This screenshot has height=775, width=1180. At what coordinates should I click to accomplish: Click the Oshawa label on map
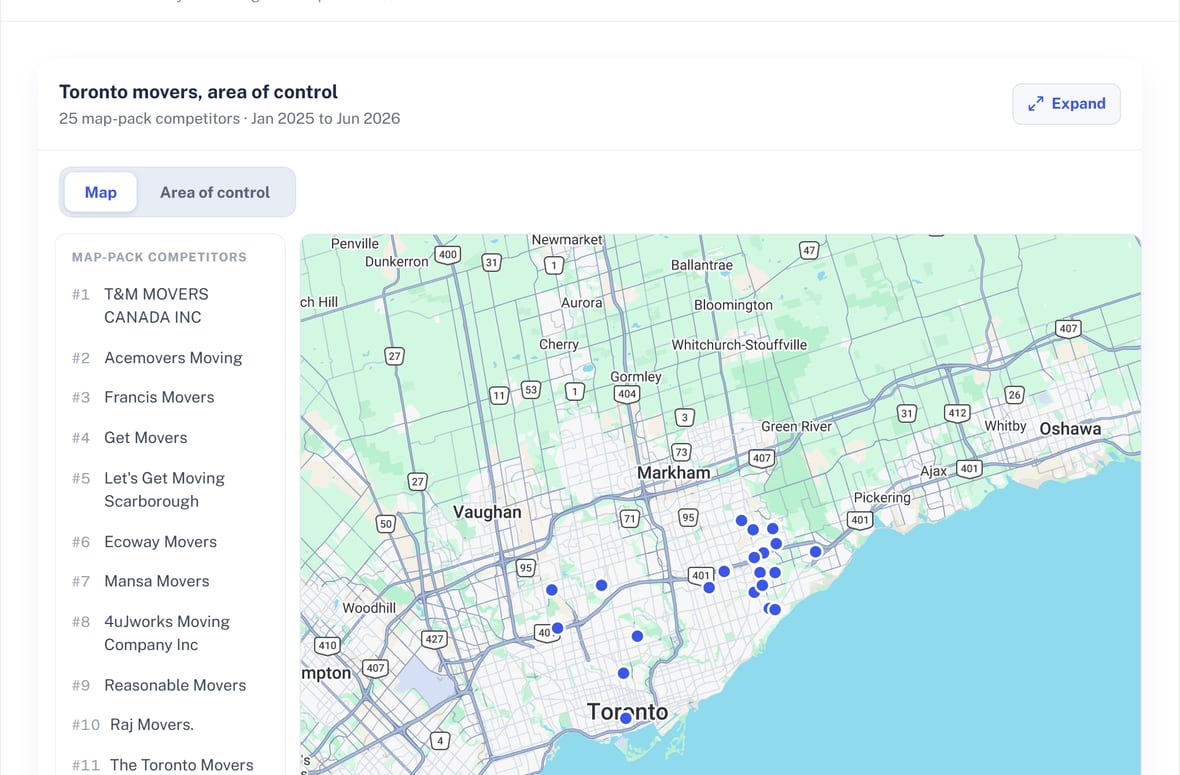pyautogui.click(x=1070, y=429)
